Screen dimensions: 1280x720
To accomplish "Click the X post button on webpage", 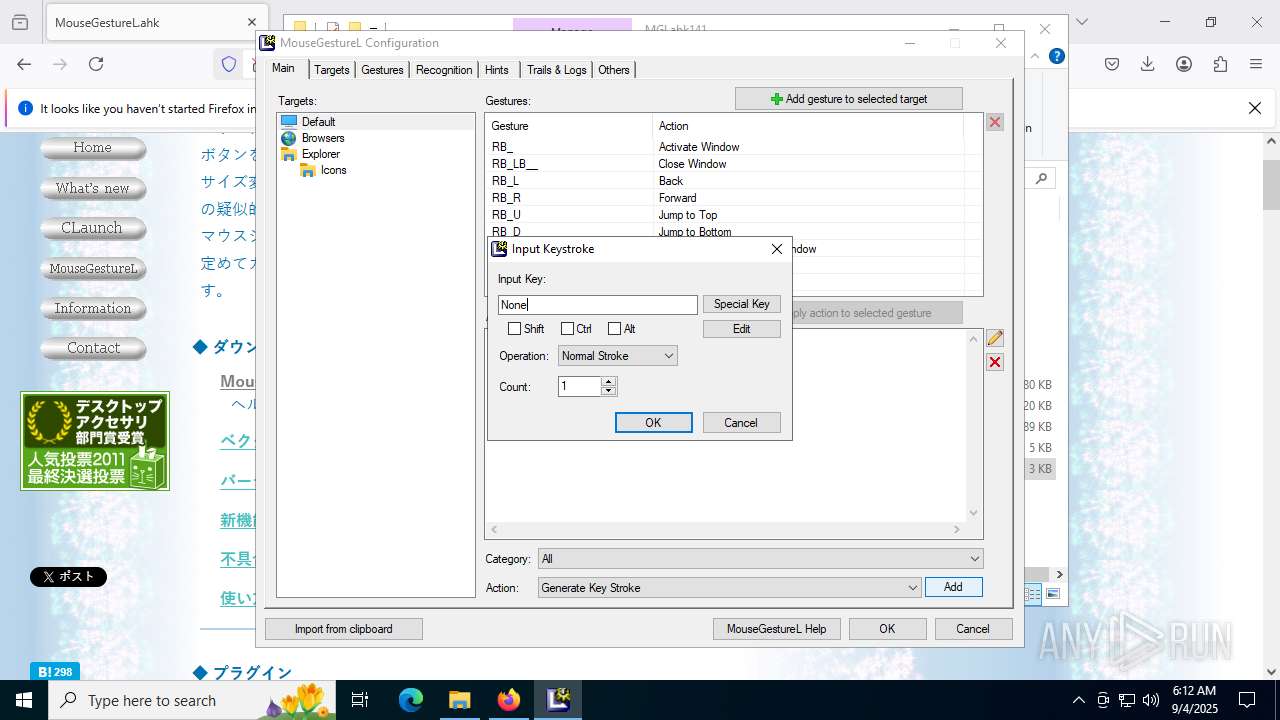I will tap(68, 576).
